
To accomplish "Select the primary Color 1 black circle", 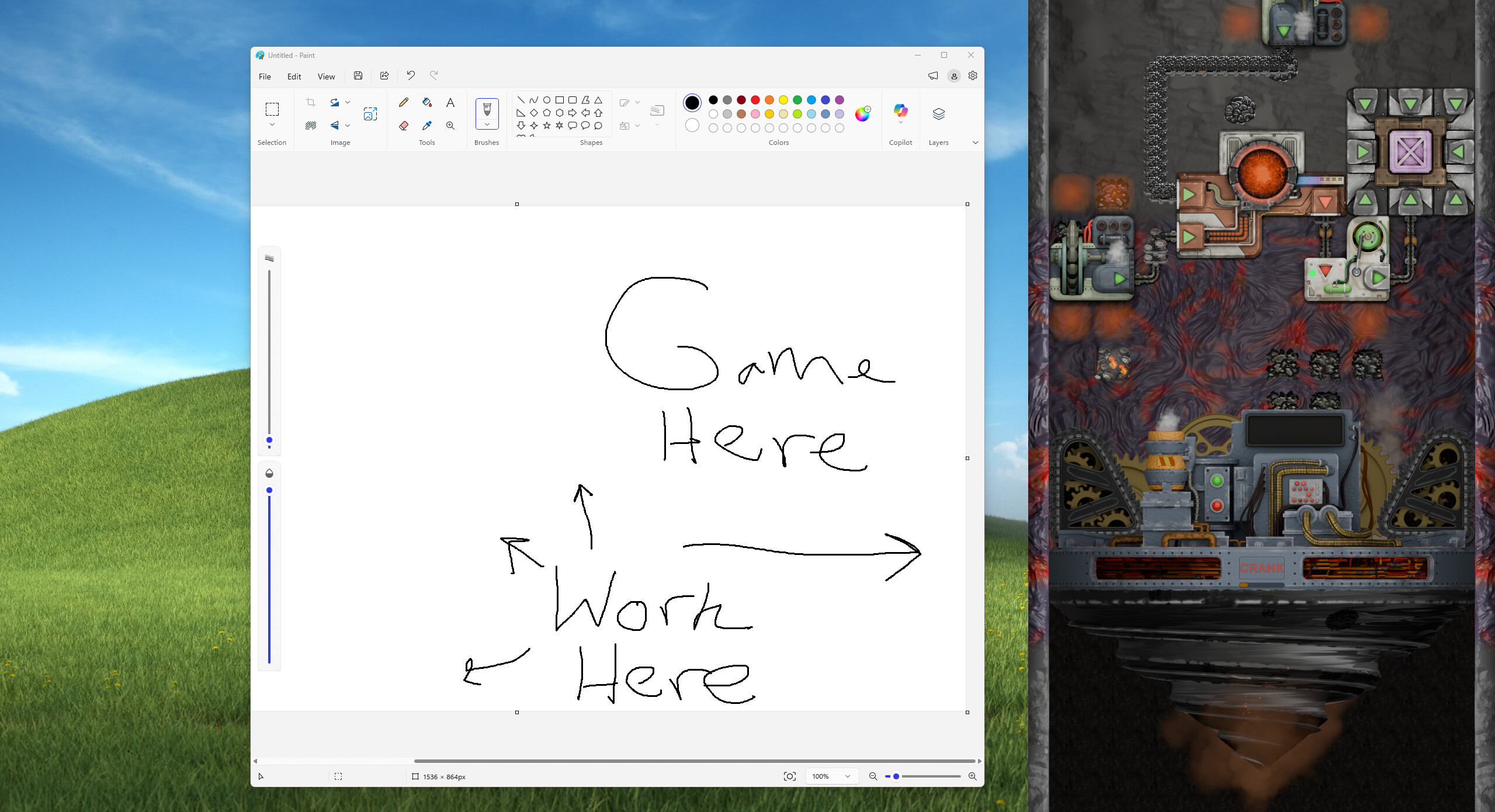I will pyautogui.click(x=692, y=103).
